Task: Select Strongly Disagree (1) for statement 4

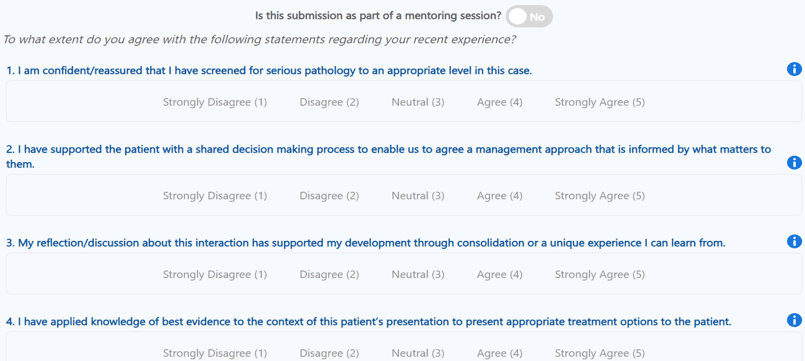Action: (215, 353)
